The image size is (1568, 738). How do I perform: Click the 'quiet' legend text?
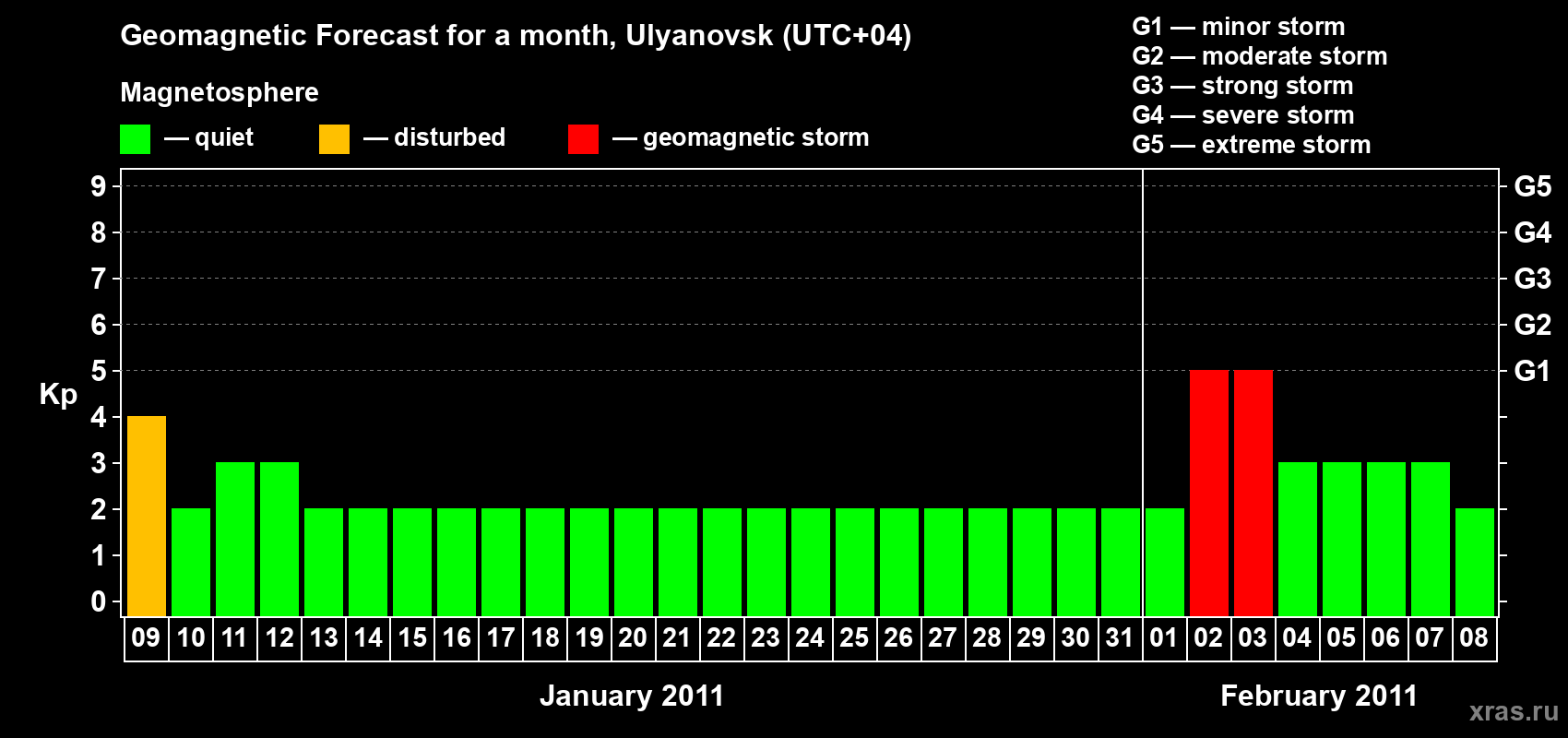tap(224, 137)
